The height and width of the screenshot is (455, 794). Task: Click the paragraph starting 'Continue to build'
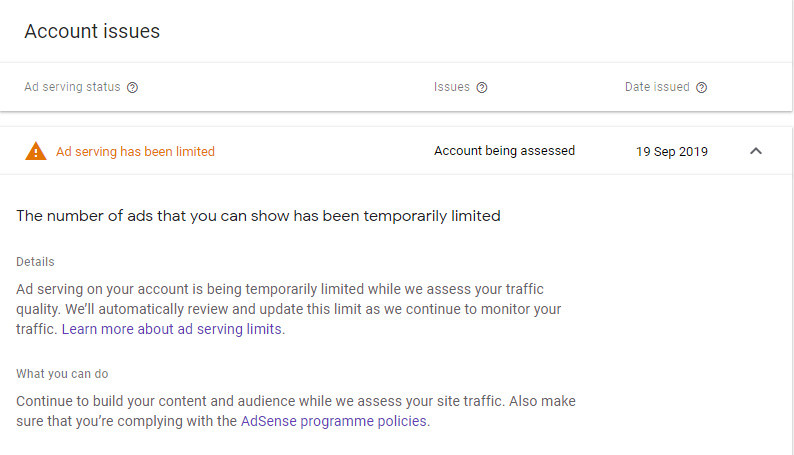click(x=296, y=411)
